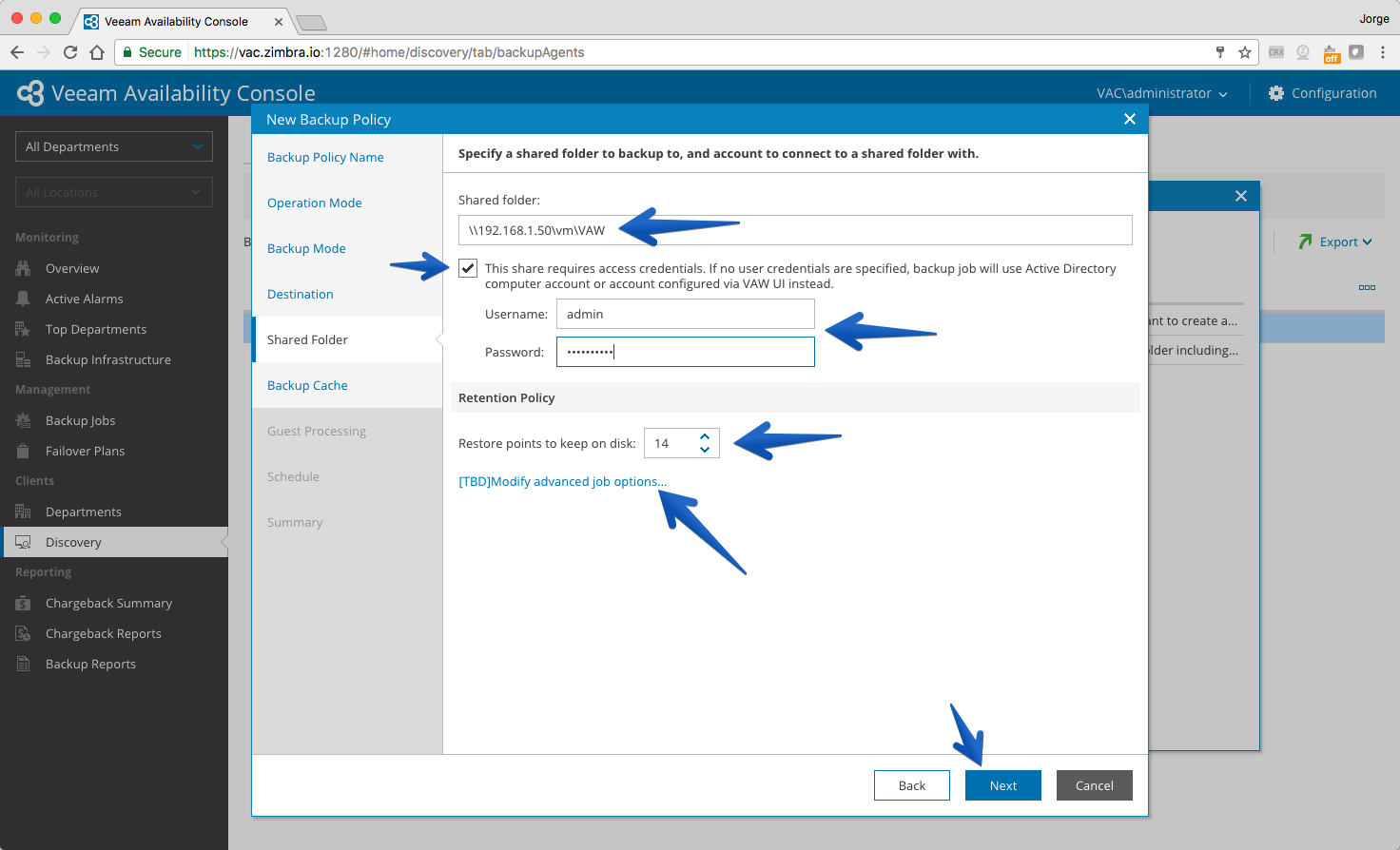This screenshot has width=1400, height=850.
Task: Click the Chargeback Summary icon
Action: (23, 603)
